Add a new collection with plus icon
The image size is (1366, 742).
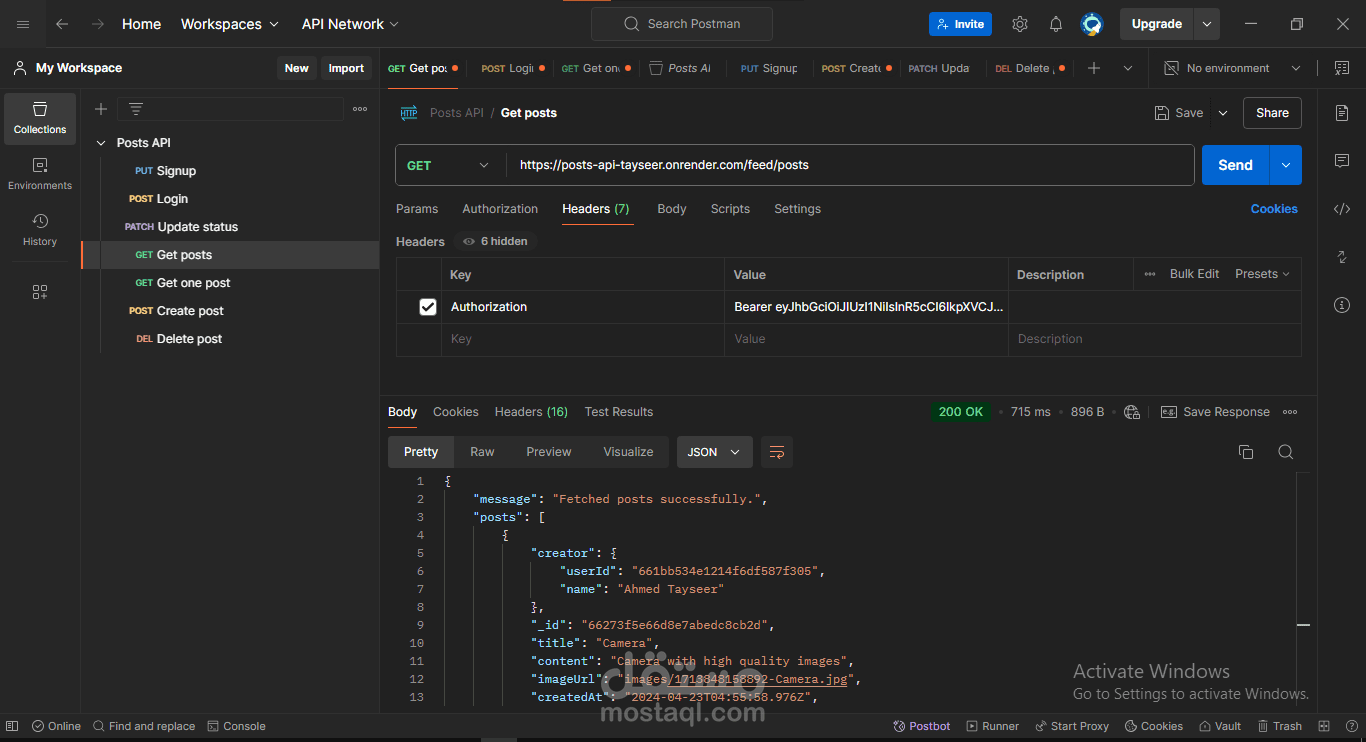[x=101, y=109]
